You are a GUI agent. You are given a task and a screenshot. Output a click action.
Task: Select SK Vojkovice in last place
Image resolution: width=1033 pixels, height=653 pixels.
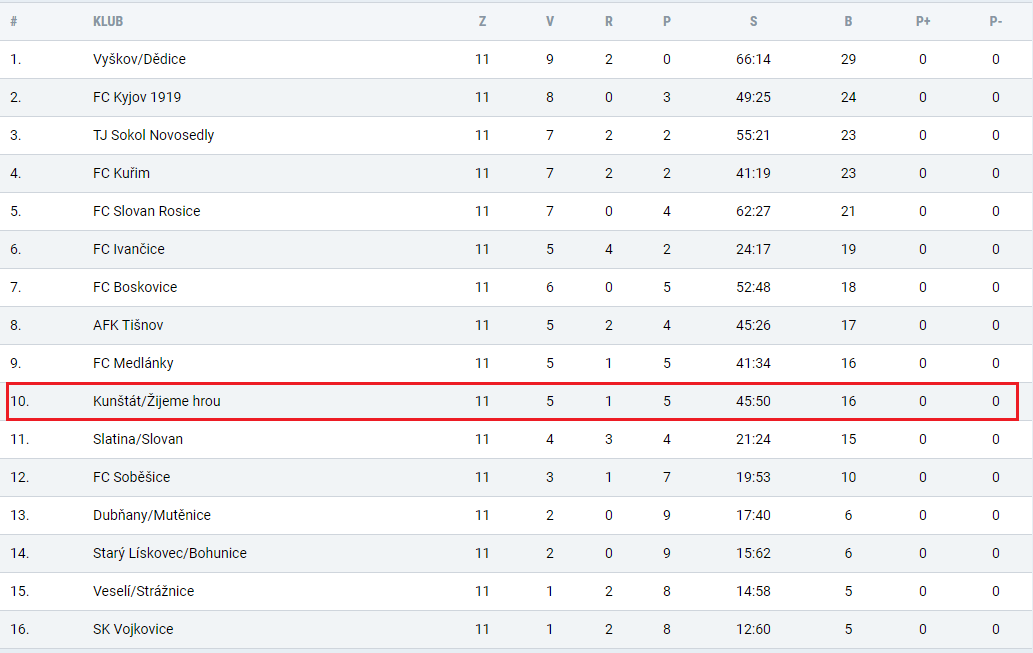coord(133,629)
